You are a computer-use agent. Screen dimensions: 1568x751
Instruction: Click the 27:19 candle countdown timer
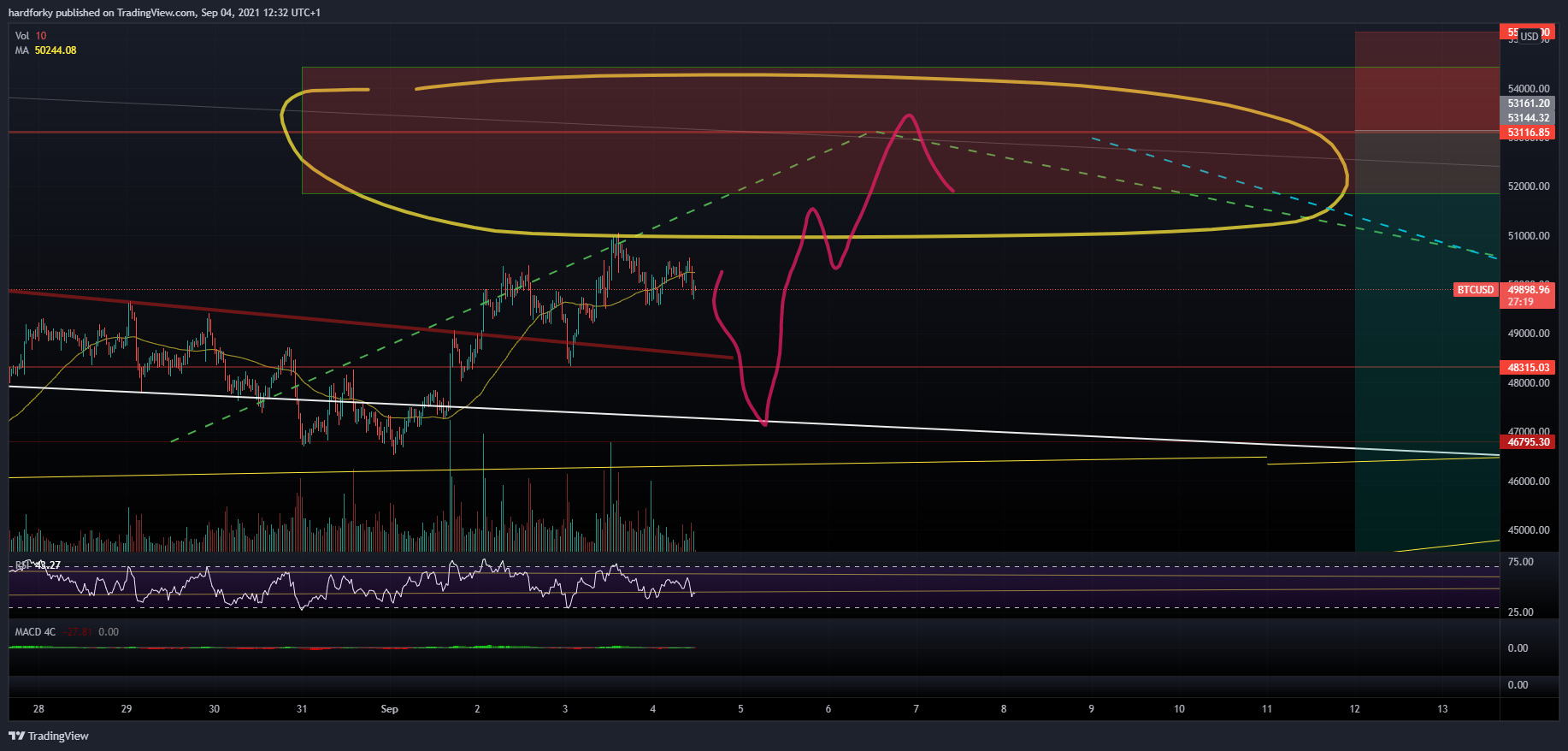[1520, 302]
